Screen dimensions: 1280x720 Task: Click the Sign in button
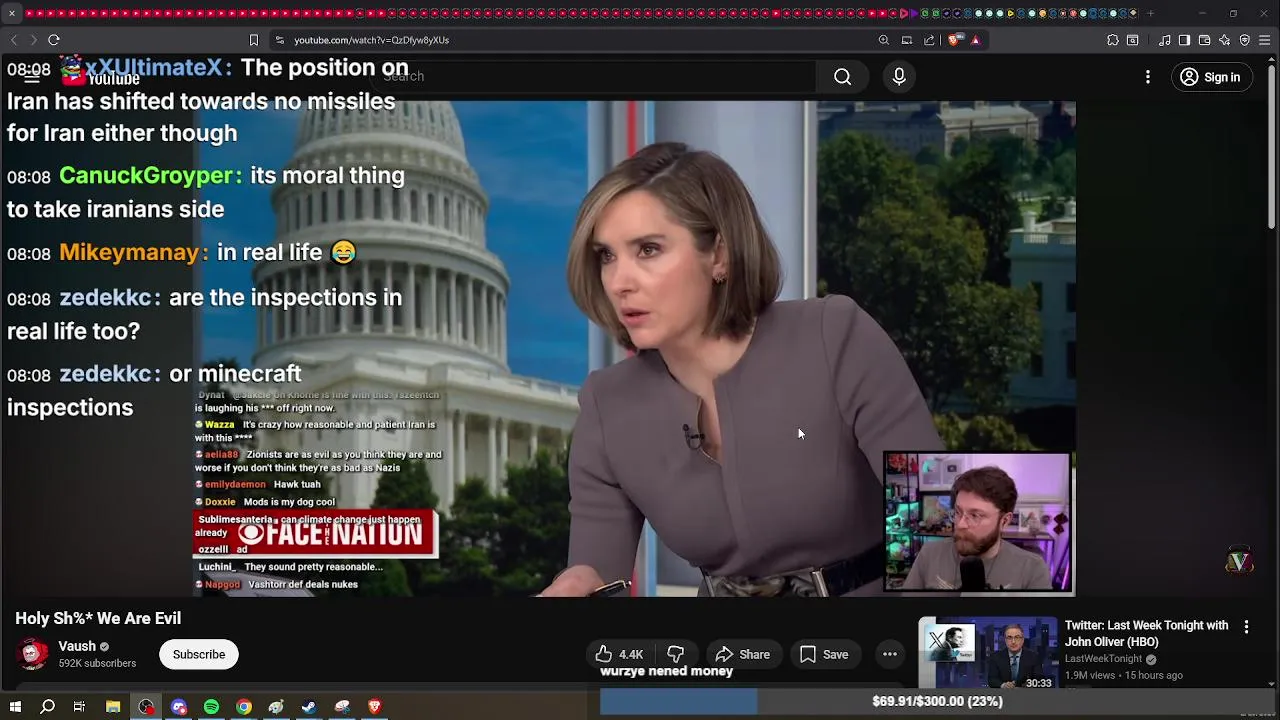[1210, 77]
